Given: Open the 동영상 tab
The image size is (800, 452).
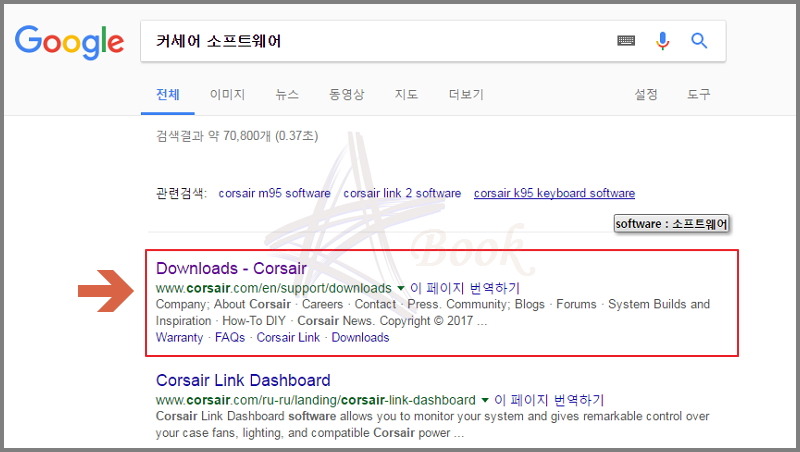Looking at the screenshot, I should point(346,94).
